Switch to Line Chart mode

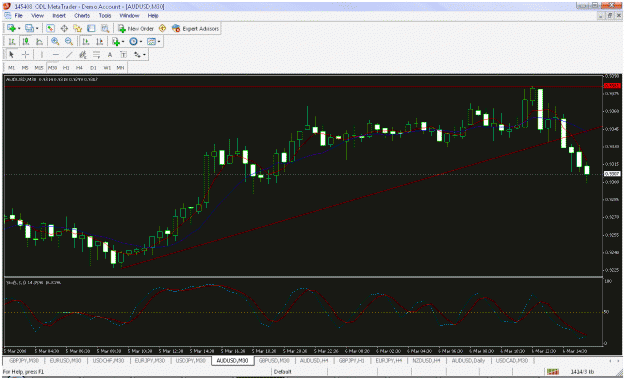click(x=39, y=41)
